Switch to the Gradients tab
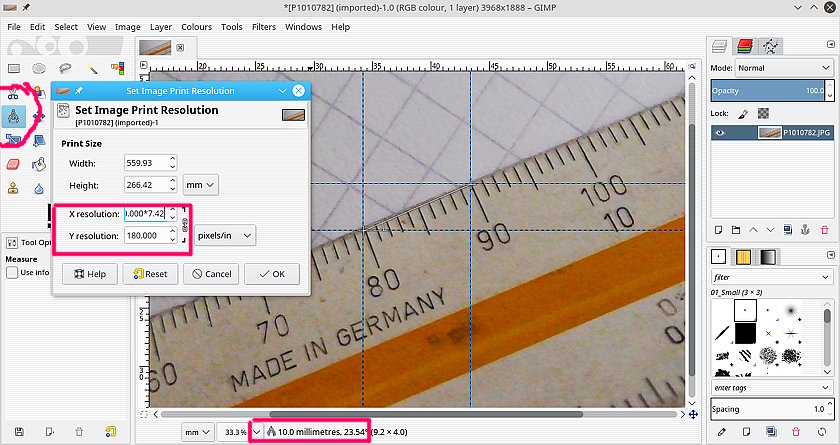840x445 pixels. (768, 257)
